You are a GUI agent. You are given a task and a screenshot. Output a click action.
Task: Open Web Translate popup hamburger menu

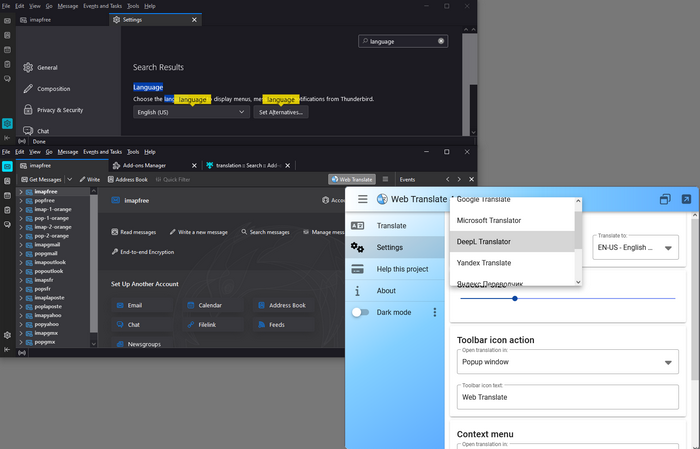click(362, 199)
